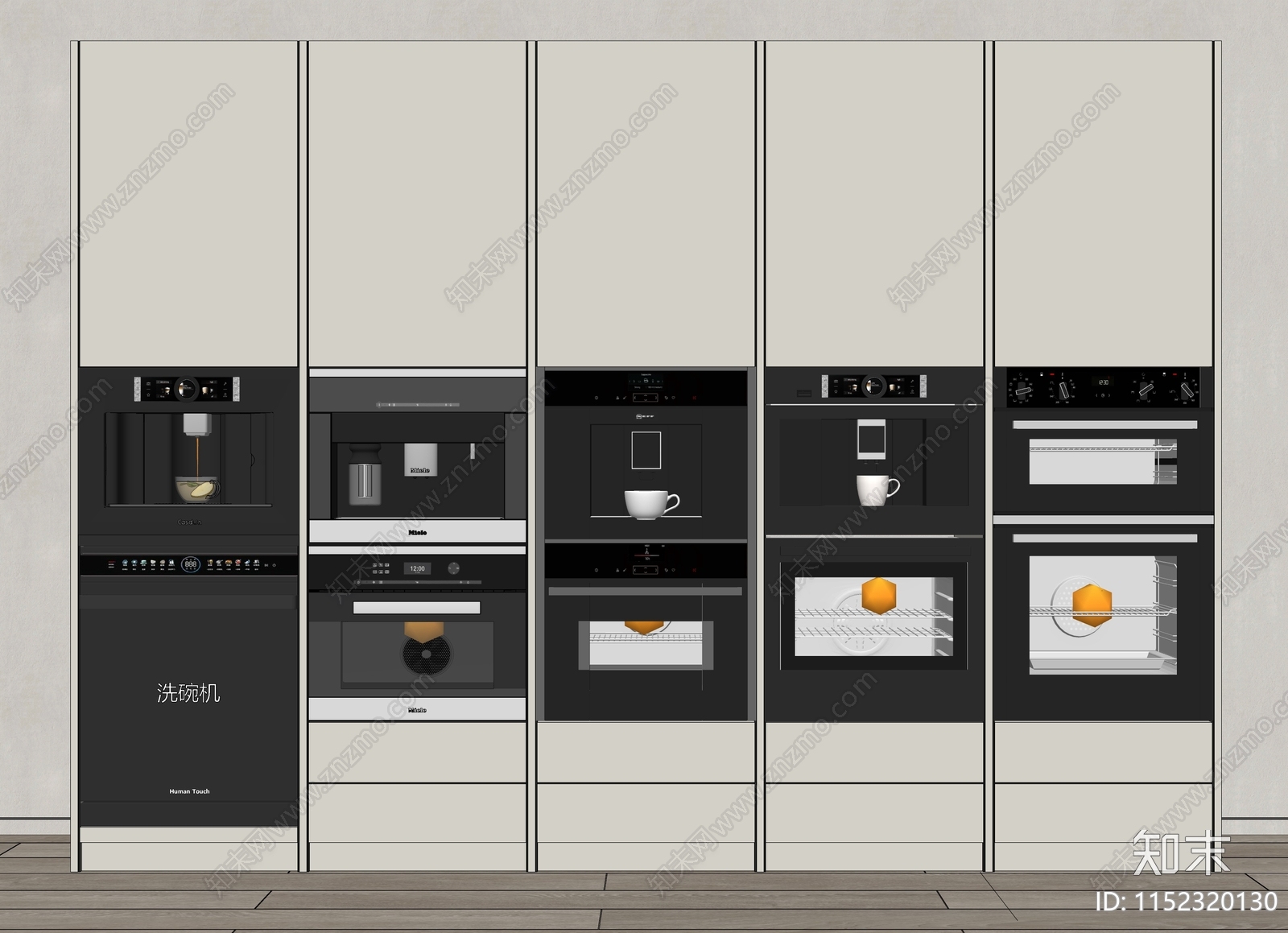Image resolution: width=1288 pixels, height=933 pixels.
Task: Click the second knob left of the oven clock
Action: [x=1063, y=390]
